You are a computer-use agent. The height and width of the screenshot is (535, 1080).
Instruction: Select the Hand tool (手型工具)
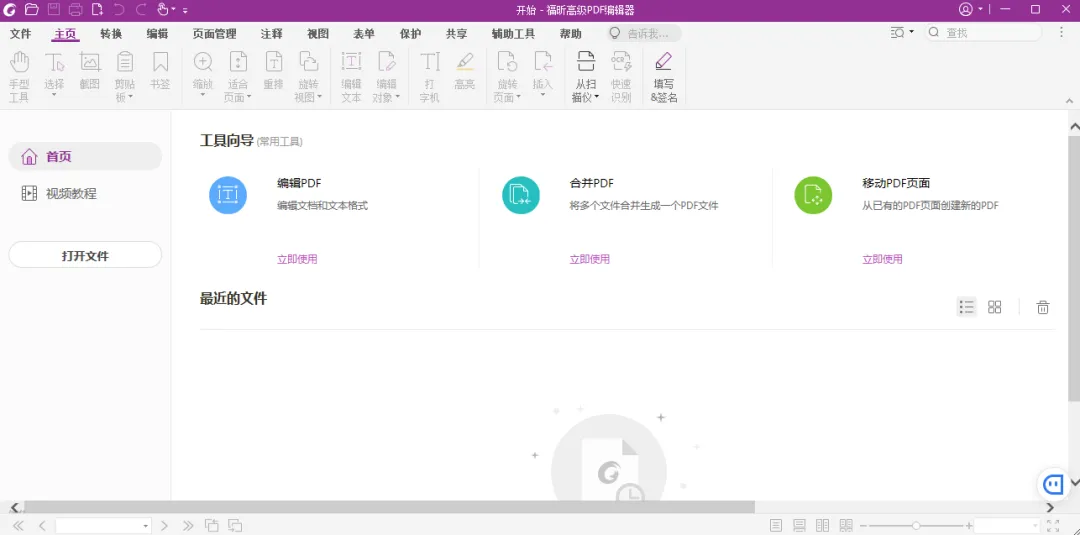pyautogui.click(x=19, y=76)
